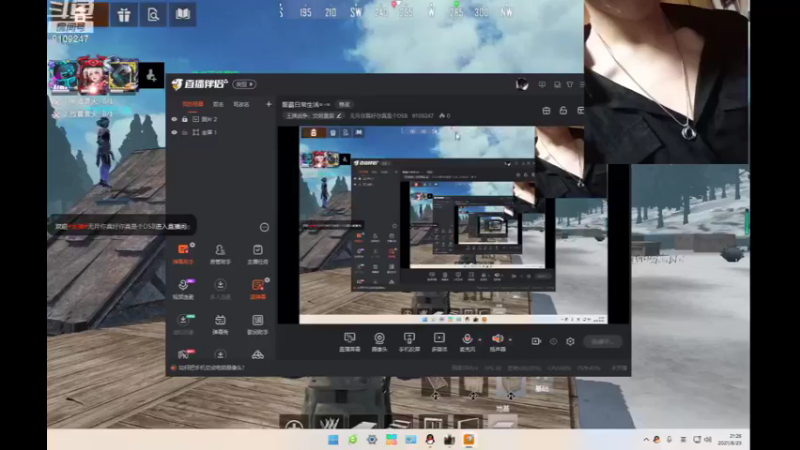
Task: Open the user avatar in streaming app header
Action: 521,84
